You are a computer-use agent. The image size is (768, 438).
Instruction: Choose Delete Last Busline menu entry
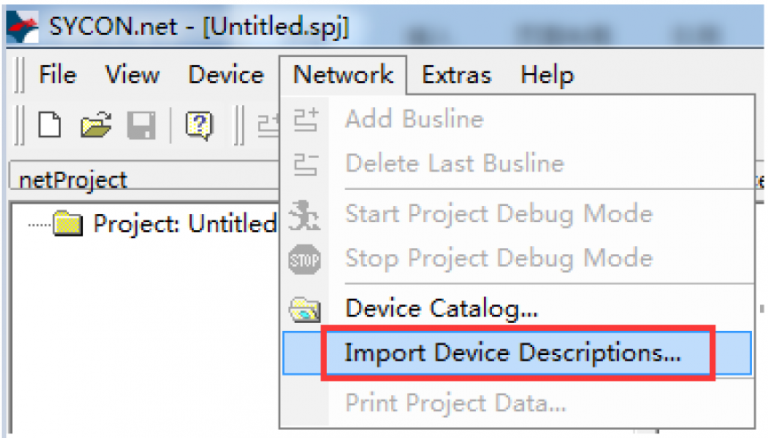tap(454, 163)
